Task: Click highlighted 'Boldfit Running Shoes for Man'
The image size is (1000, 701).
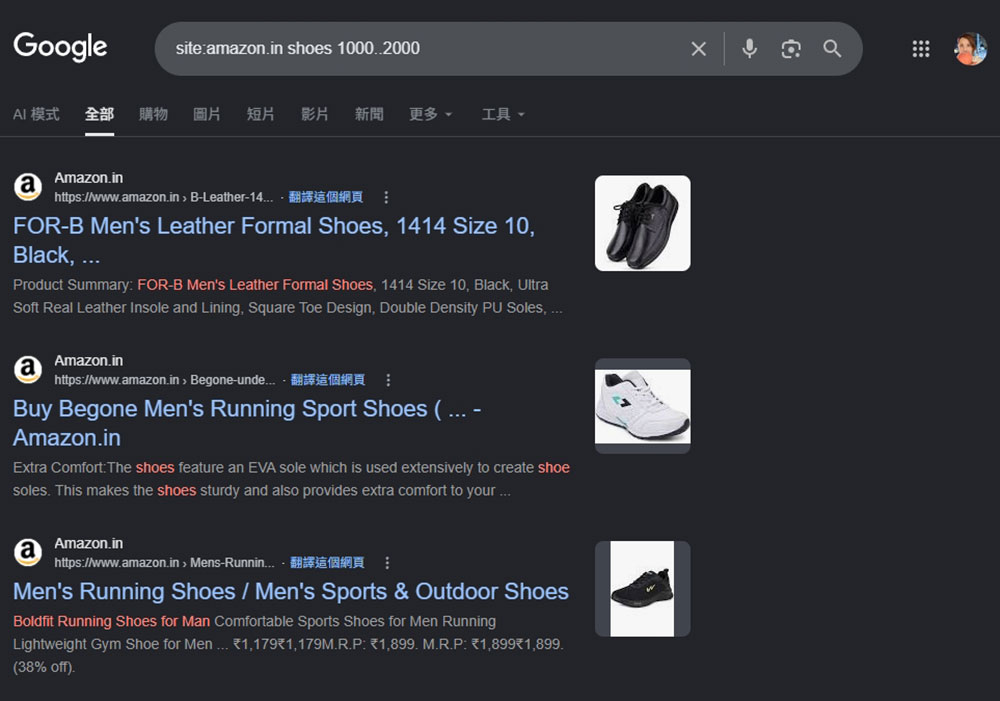Action: [112, 621]
